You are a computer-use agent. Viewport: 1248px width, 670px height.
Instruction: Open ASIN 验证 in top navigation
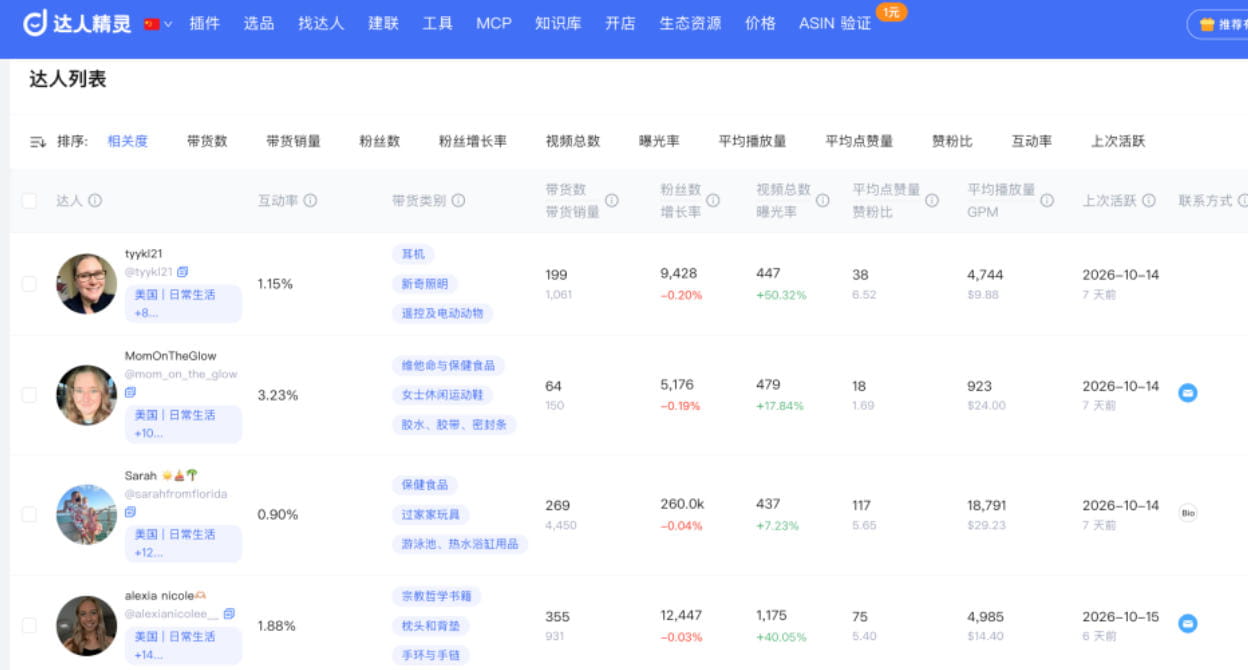(835, 23)
